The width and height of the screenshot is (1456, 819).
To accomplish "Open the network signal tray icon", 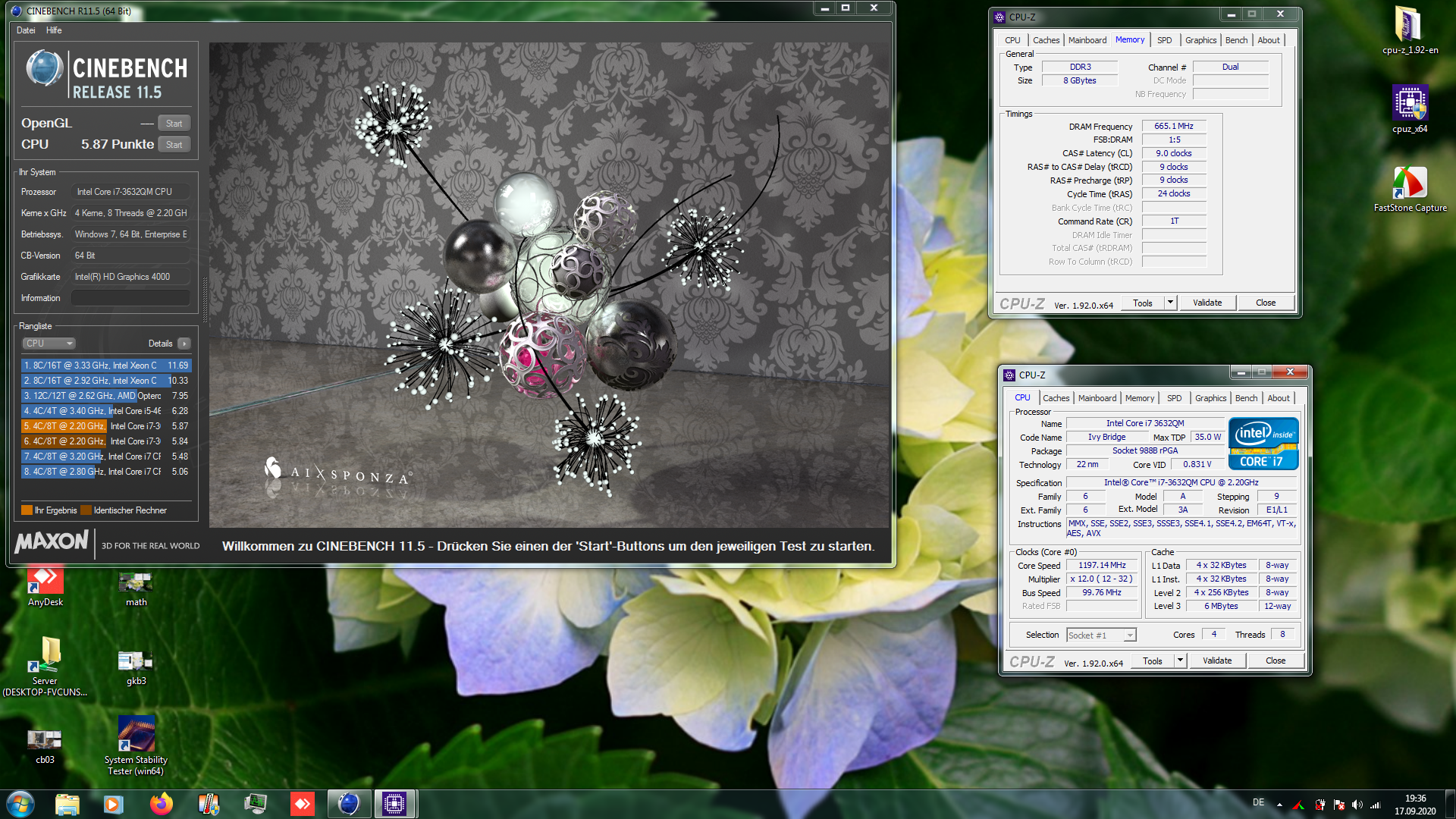I will tap(1375, 805).
